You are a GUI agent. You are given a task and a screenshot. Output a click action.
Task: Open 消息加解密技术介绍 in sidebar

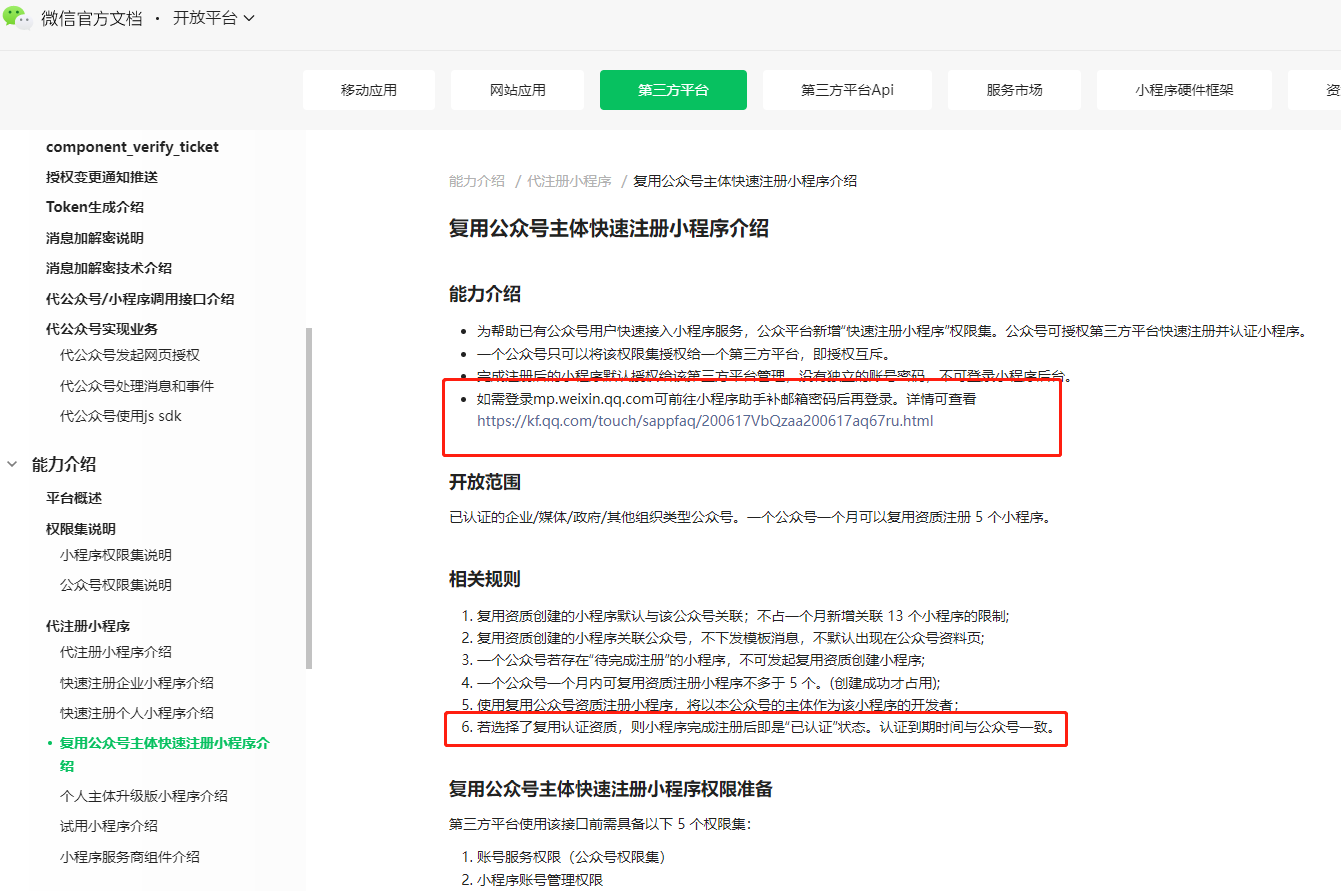tap(109, 268)
